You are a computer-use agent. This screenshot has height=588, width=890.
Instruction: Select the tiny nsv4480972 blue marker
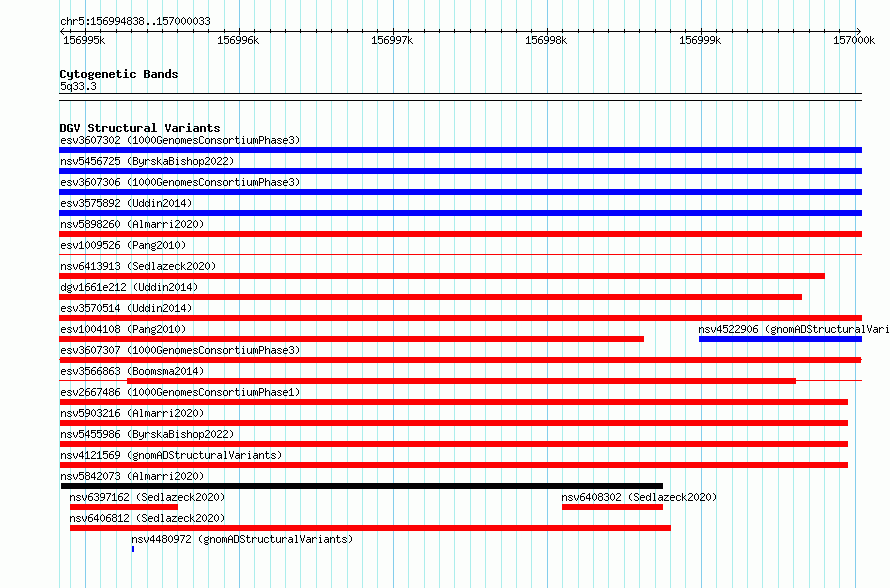tap(133, 549)
